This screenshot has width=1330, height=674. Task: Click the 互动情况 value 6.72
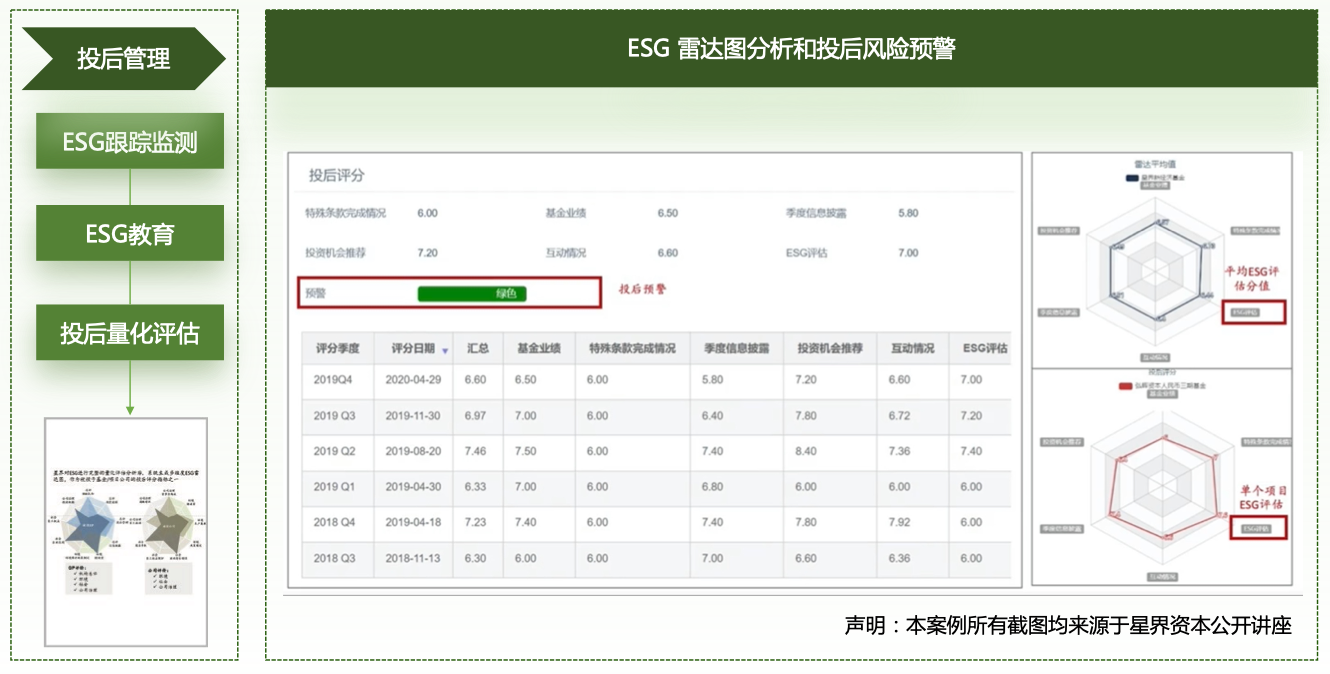point(900,416)
